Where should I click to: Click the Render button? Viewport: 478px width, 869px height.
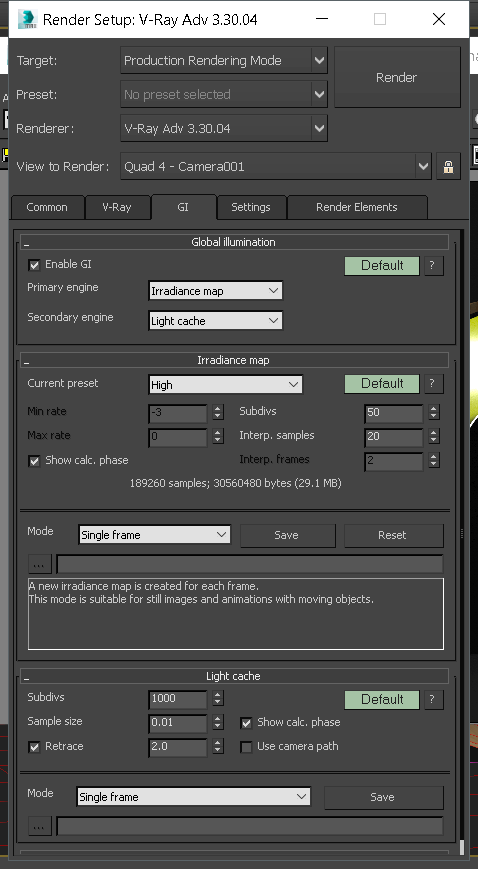396,77
